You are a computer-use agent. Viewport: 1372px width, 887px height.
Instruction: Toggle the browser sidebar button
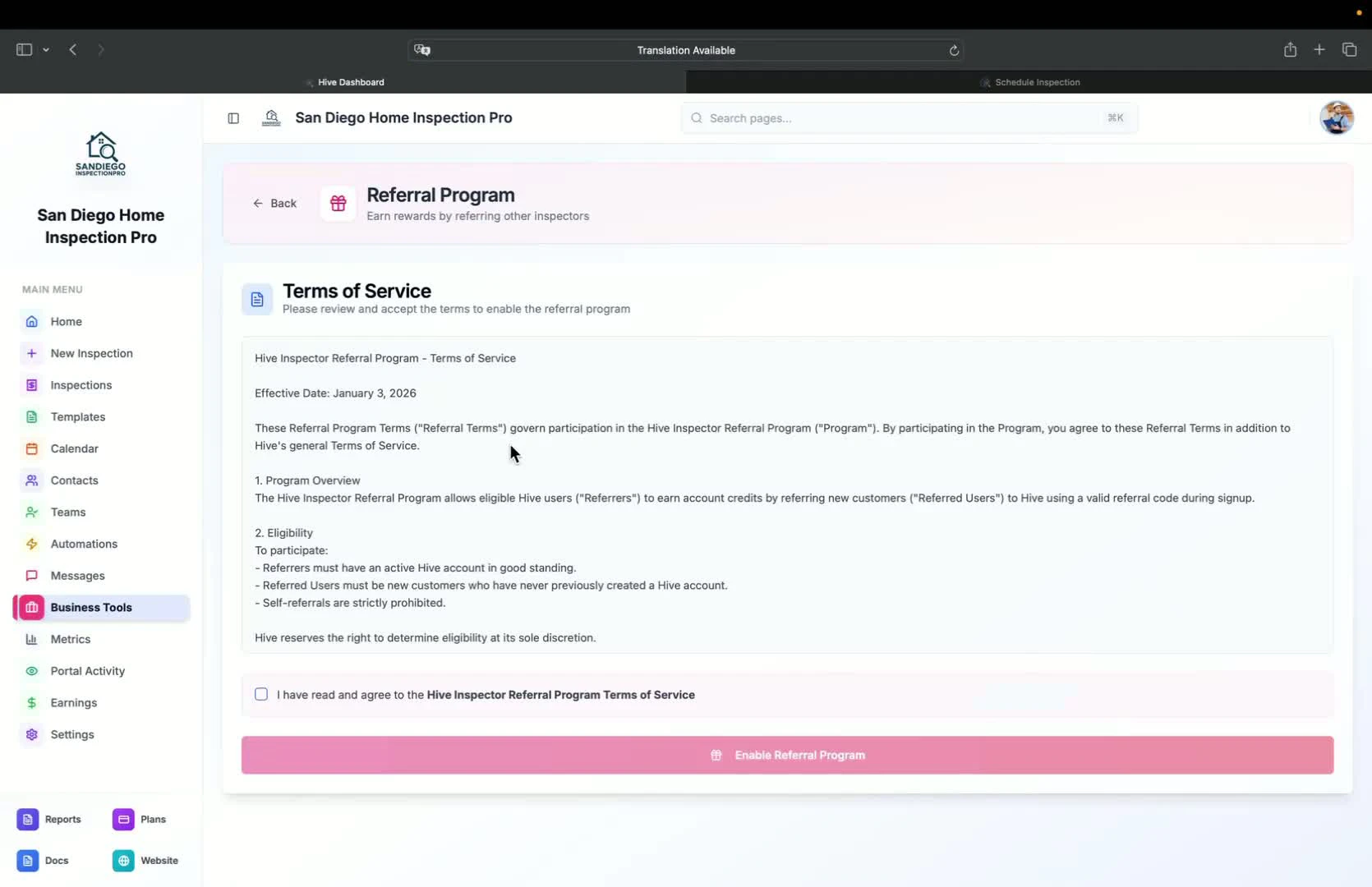click(x=24, y=49)
